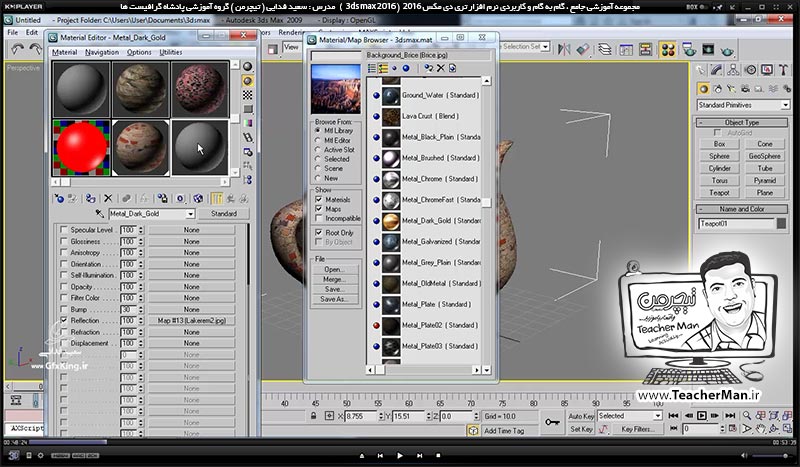Screen dimensions: 800x467
Task: Click the Bump amount spinner arrows
Action: (x=141, y=309)
